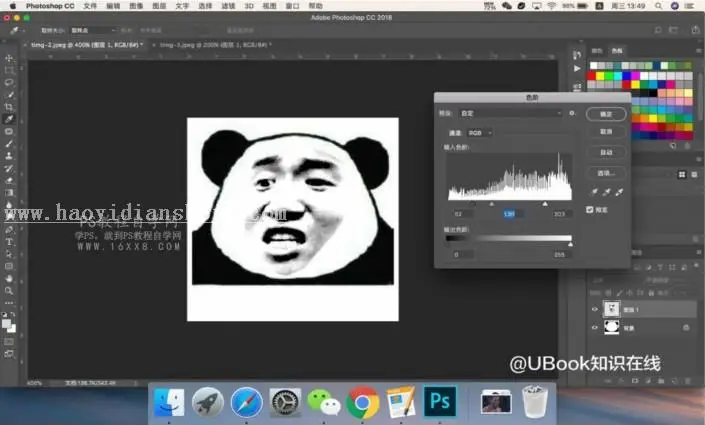Confirm Levels with the OK button
The width and height of the screenshot is (705, 425).
point(606,114)
